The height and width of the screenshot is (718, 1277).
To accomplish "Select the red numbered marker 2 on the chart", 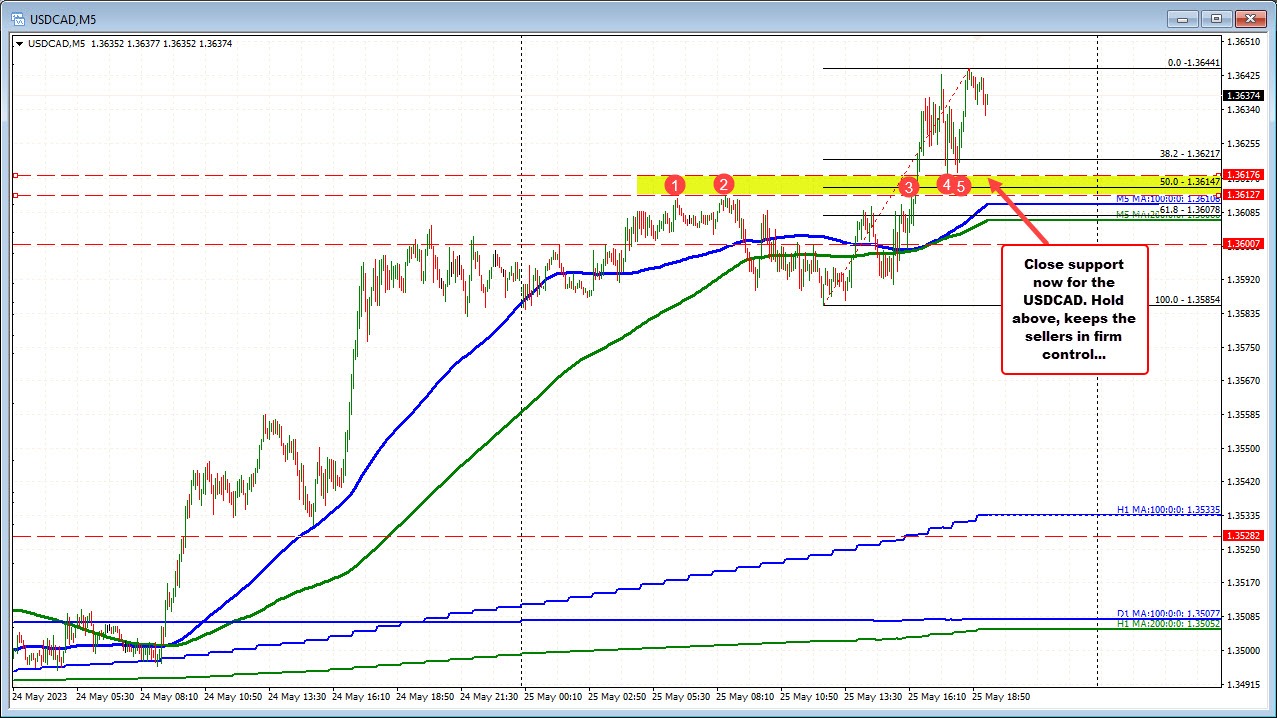I will [722, 185].
